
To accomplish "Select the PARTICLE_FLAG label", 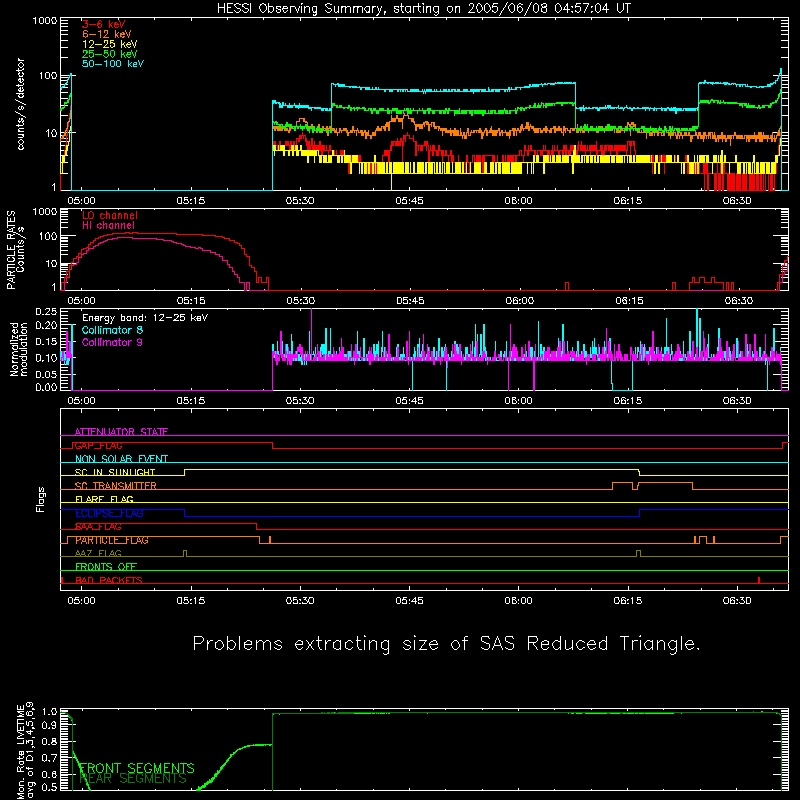I will pos(112,540).
